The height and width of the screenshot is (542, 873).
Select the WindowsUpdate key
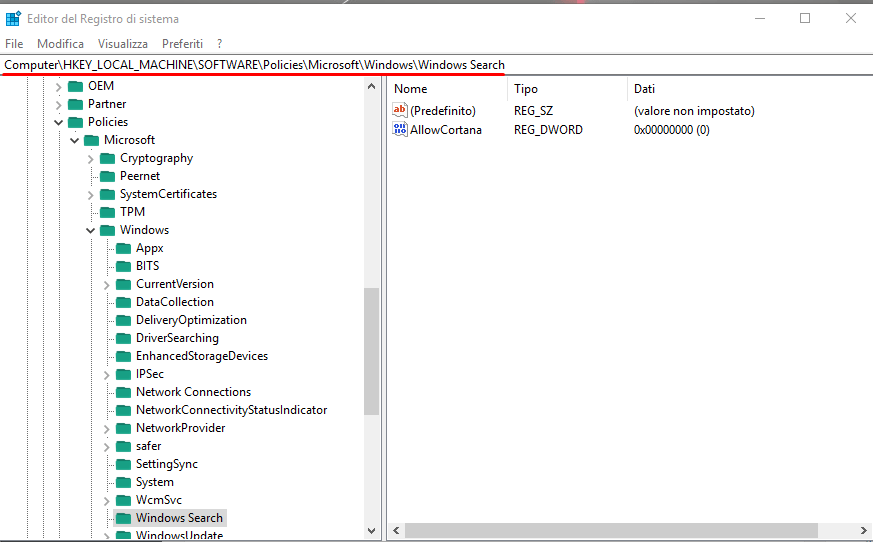179,535
